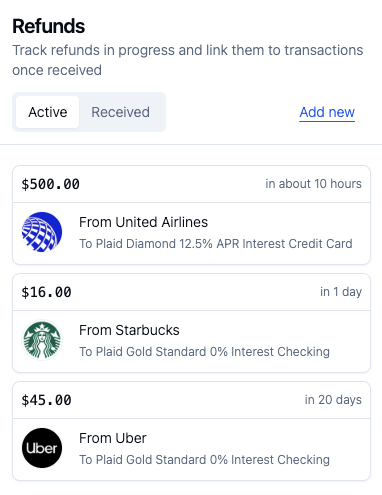The height and width of the screenshot is (495, 382).
Task: Switch to the Received tab
Action: [120, 112]
